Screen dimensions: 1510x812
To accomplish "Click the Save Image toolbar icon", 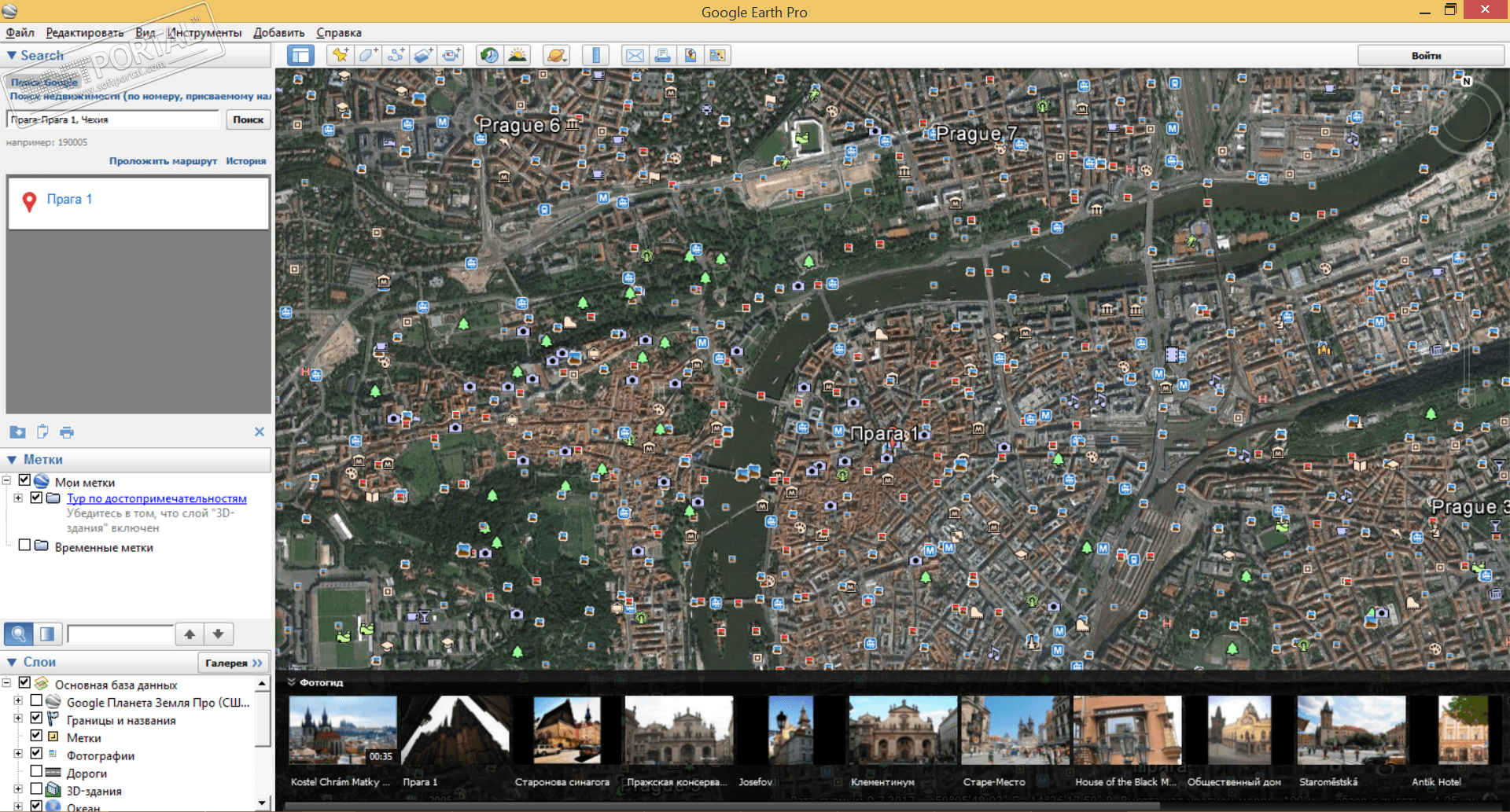I will click(690, 55).
